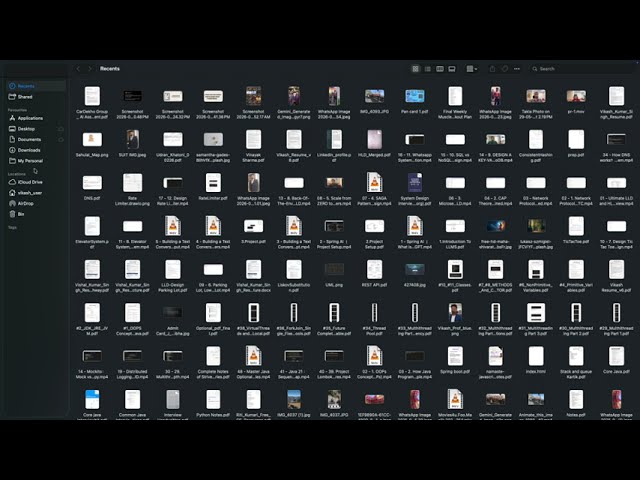640x480 pixels.
Task: Click the Forward navigation arrow
Action: [90, 69]
